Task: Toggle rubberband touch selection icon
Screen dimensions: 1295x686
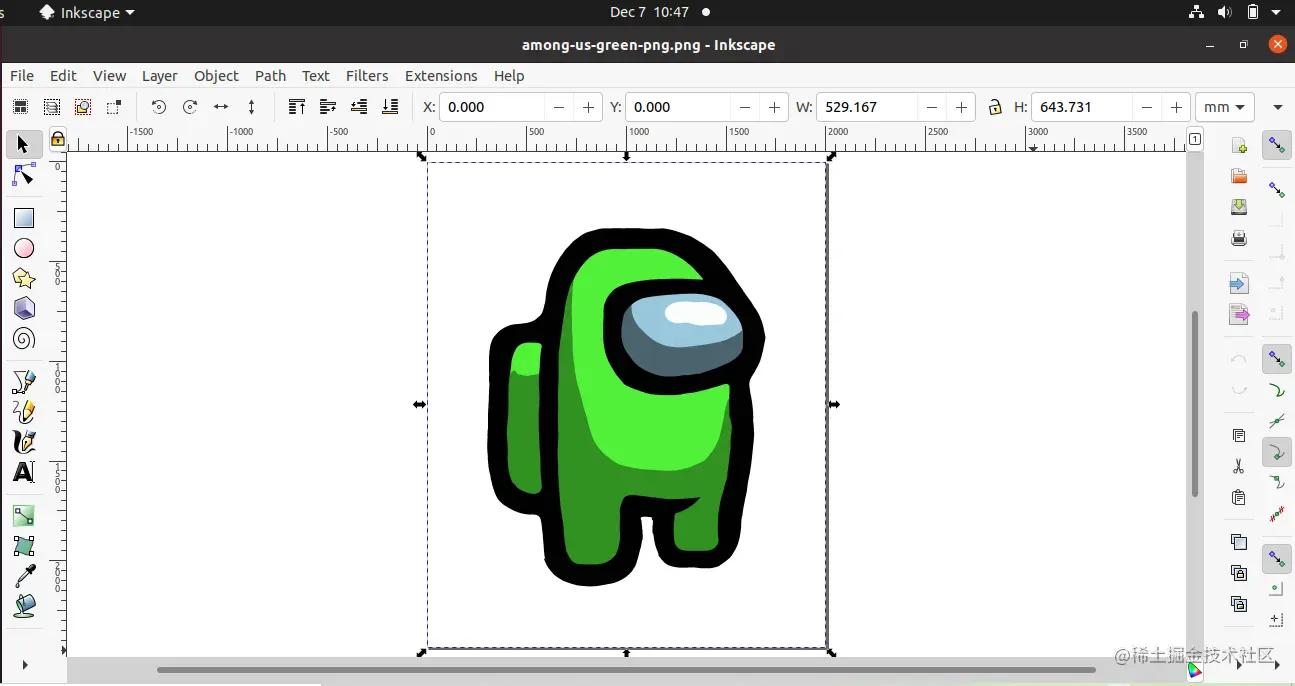Action: [x=114, y=107]
